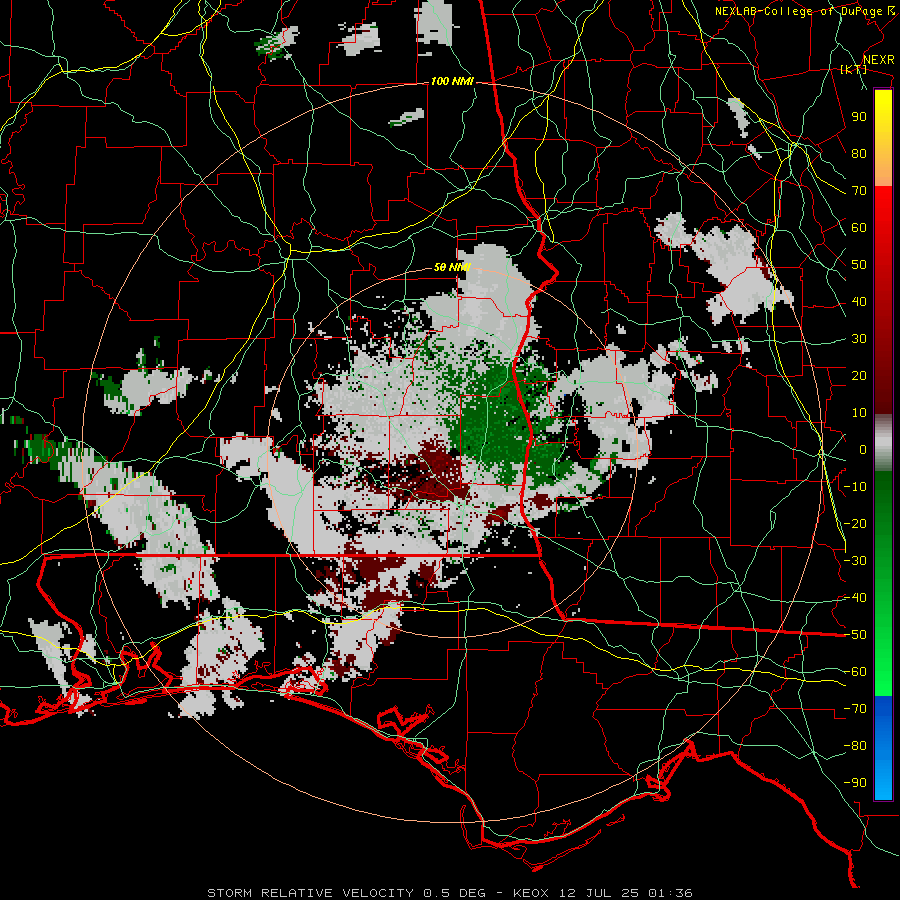
Task: Click the -50 value label on the velocity scale
Action: (x=855, y=634)
